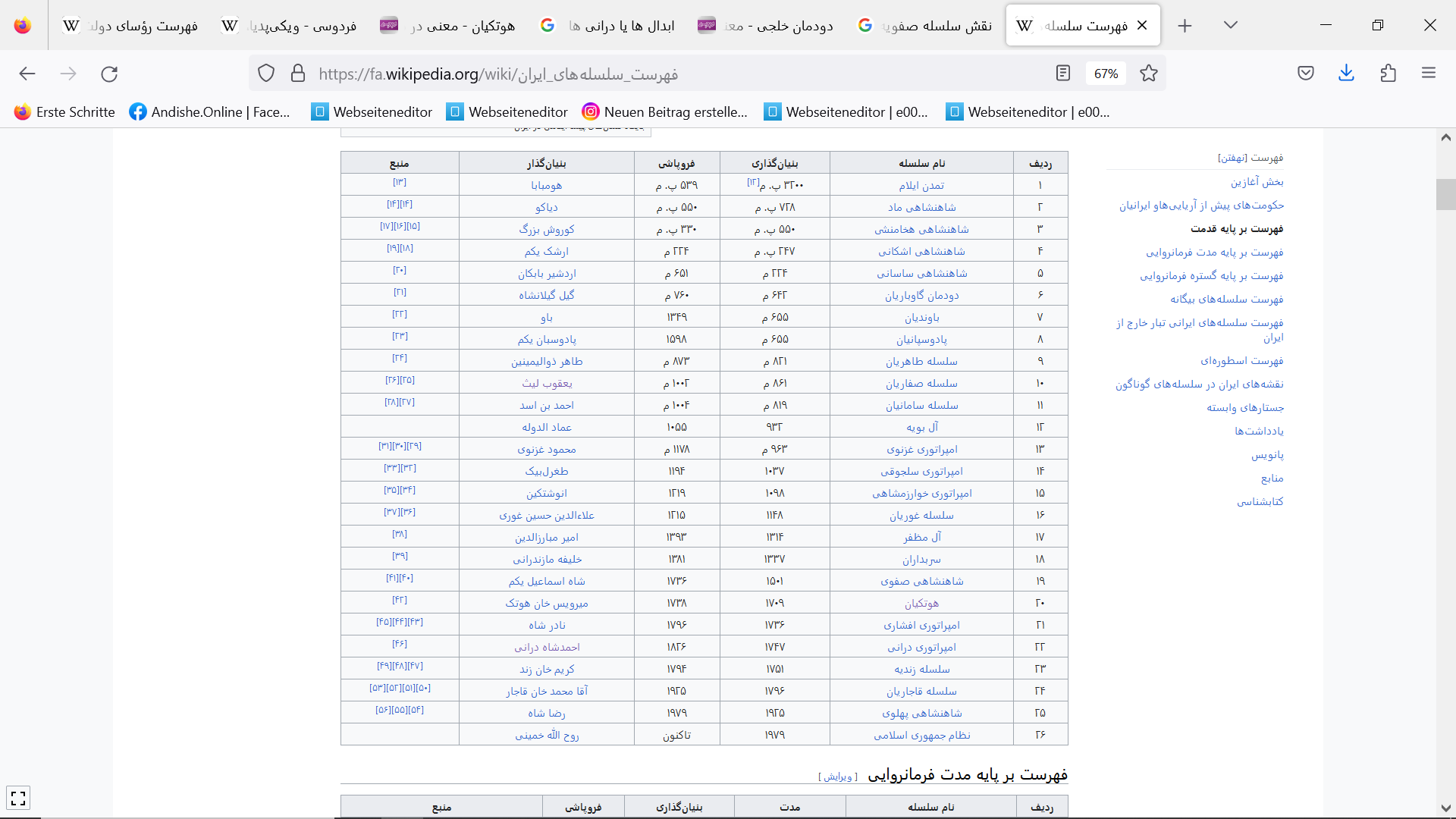The image size is (1456, 819).
Task: Open Firefox hamburger application menu
Action: [1429, 74]
